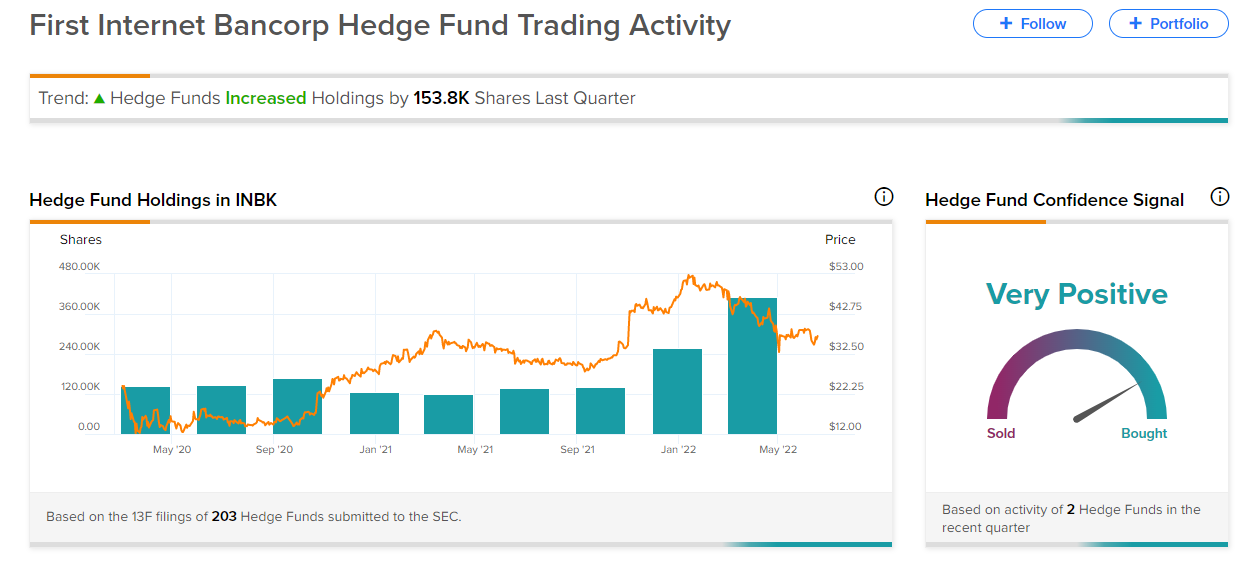Select the holdings bar left of the Sep '20 label
Screen dimensions: 1251x582
click(x=221, y=410)
